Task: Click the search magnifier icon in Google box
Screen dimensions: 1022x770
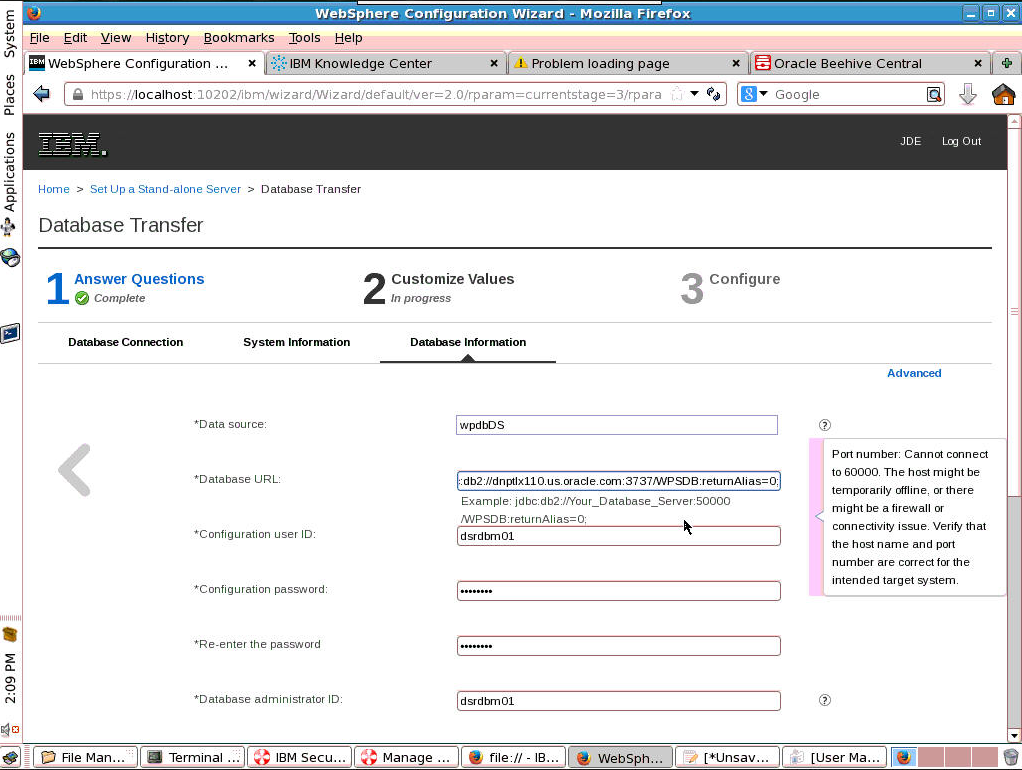Action: coord(933,94)
